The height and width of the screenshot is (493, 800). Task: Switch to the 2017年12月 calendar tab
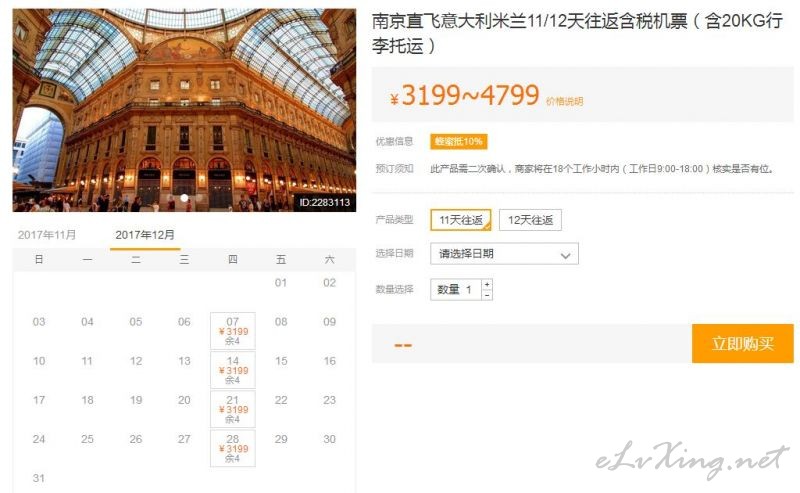[145, 234]
